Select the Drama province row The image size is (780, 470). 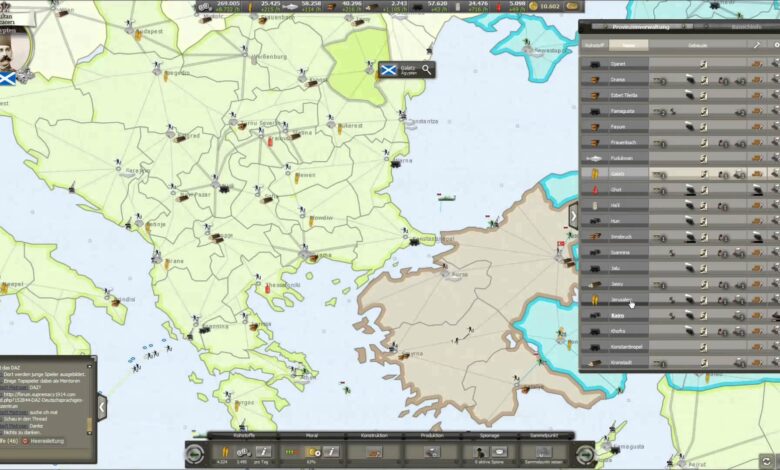coord(680,80)
